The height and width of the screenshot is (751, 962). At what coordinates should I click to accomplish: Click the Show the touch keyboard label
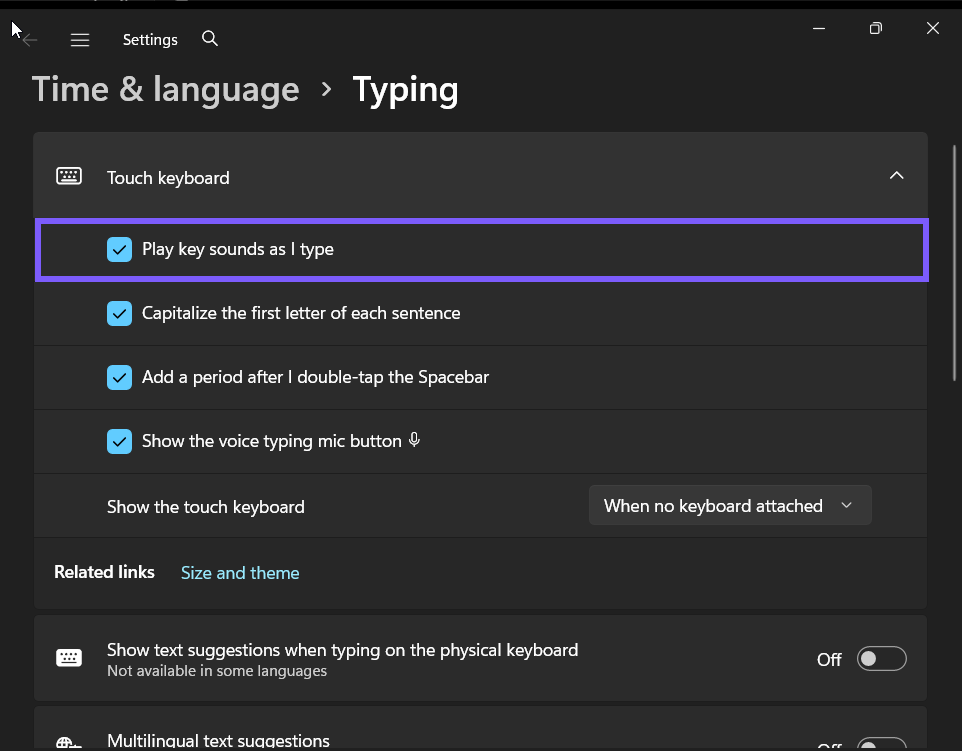tap(206, 507)
